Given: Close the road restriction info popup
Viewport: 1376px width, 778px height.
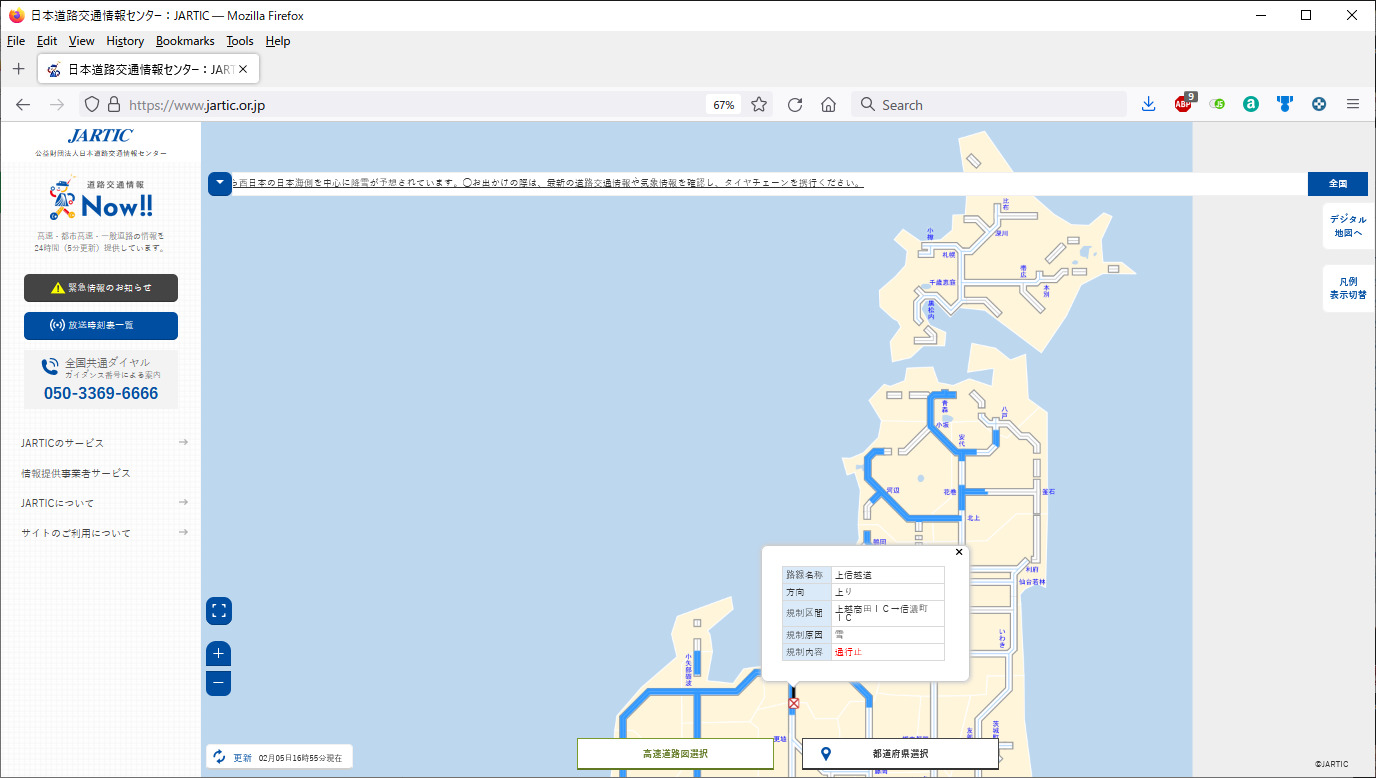Looking at the screenshot, I should point(959,552).
